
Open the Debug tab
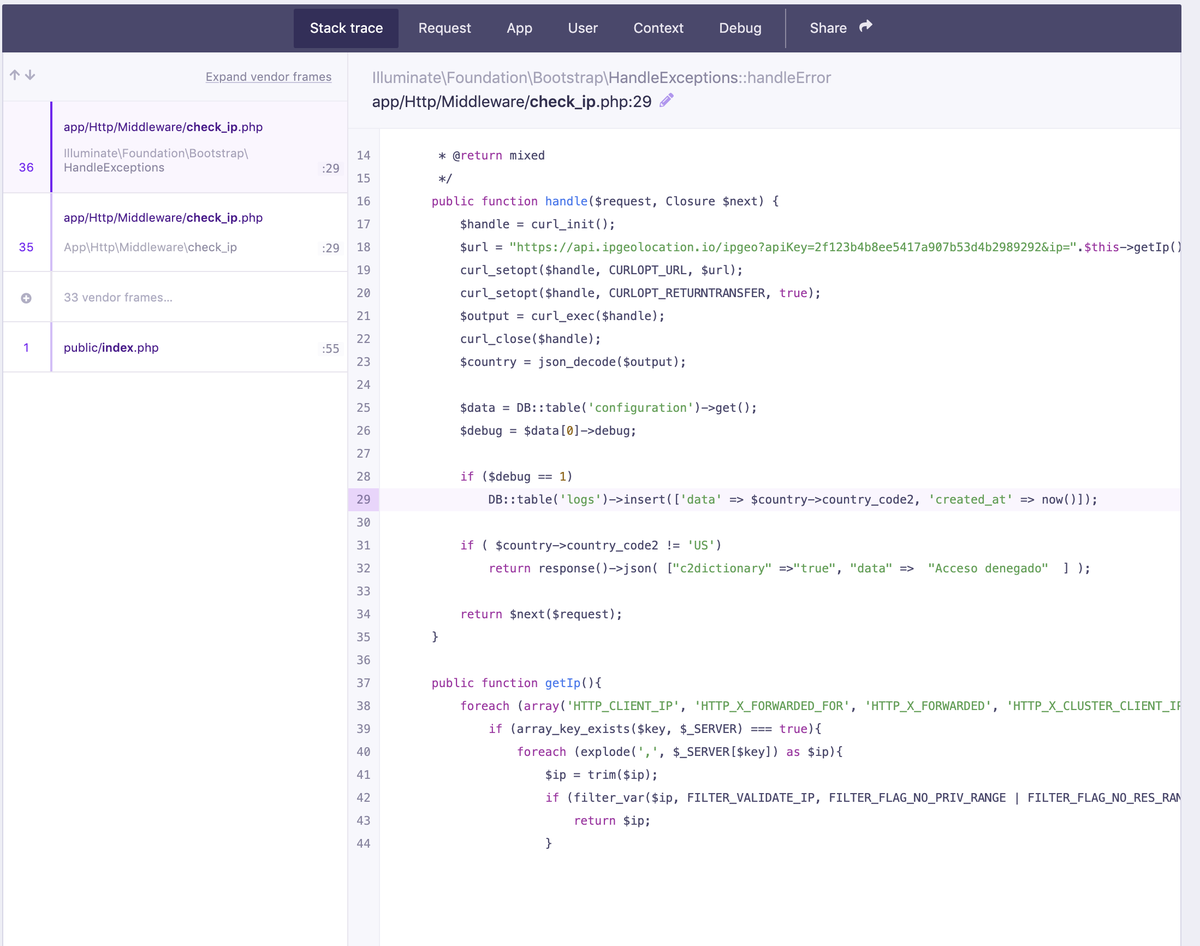coord(740,28)
